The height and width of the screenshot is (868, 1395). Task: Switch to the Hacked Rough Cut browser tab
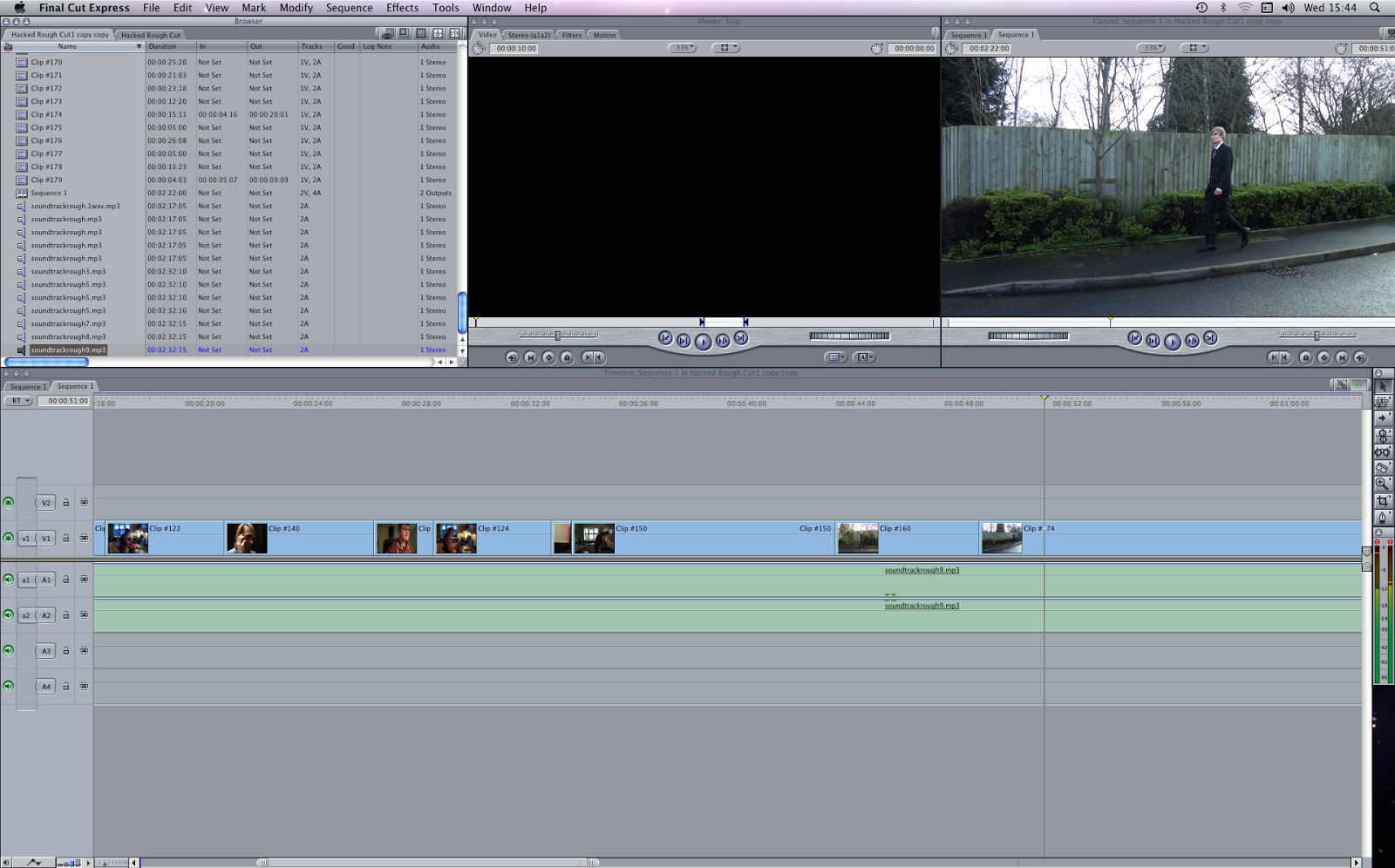(152, 35)
